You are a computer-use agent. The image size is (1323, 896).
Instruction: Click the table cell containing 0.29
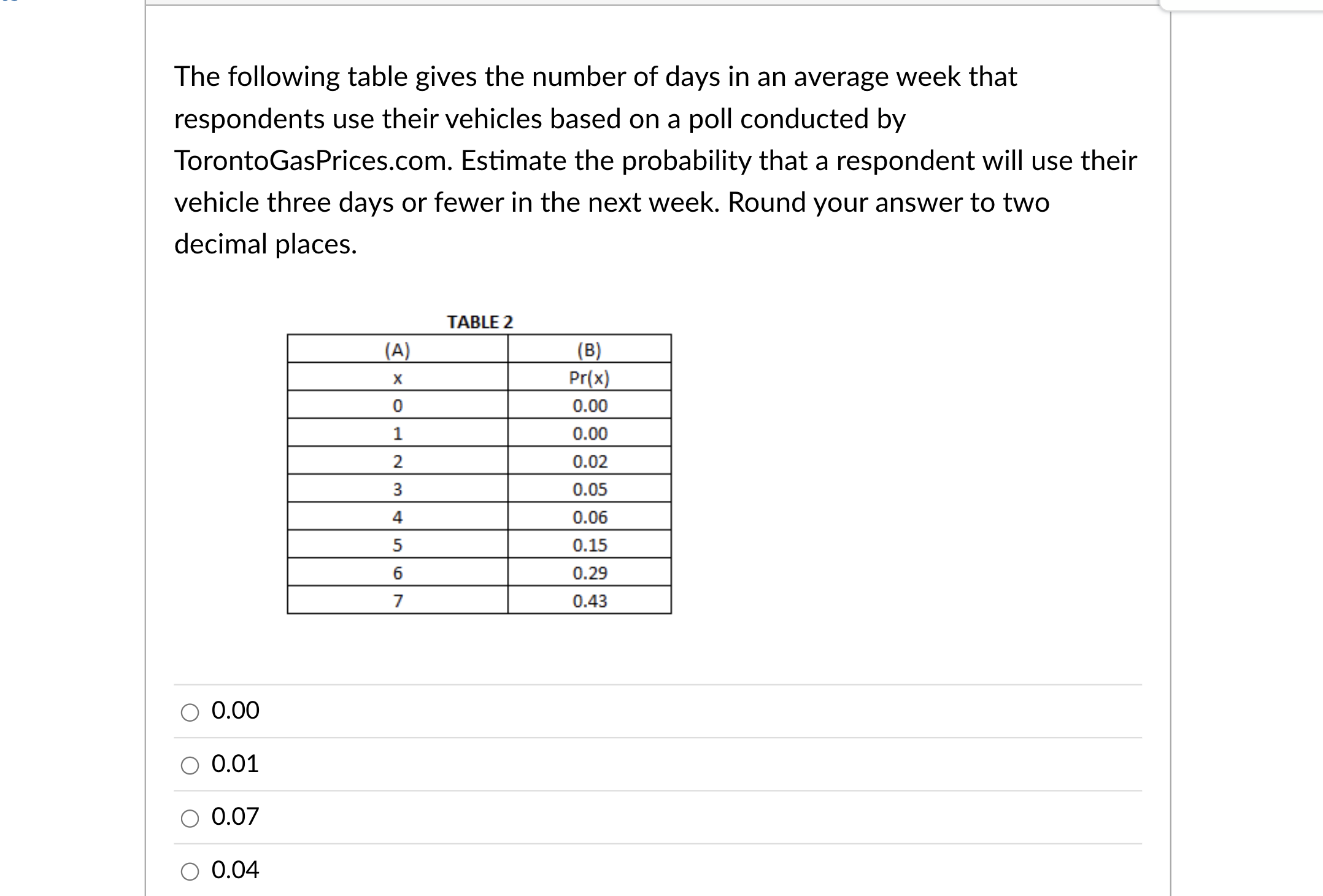click(x=590, y=573)
